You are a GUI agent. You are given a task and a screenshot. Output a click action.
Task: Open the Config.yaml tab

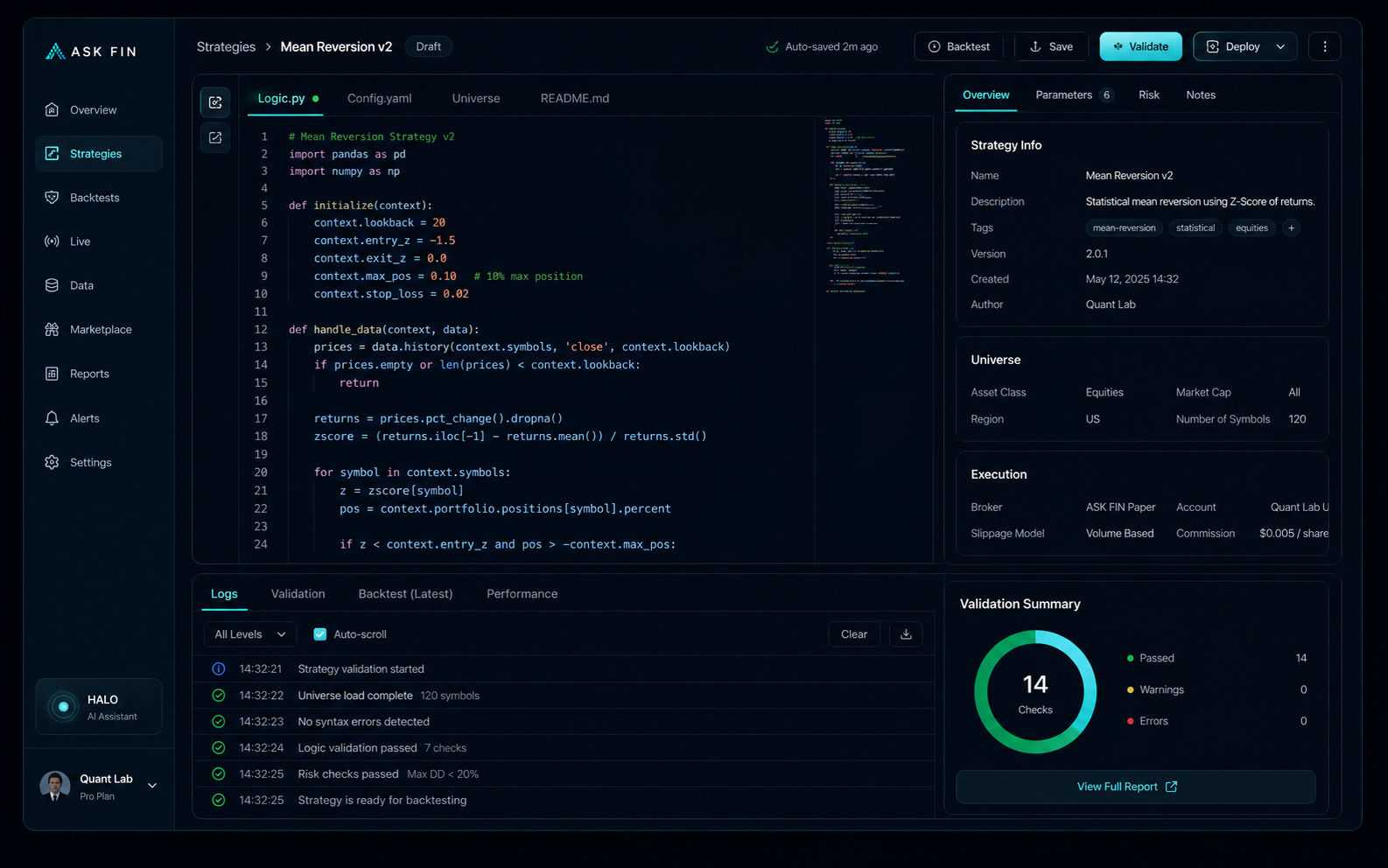(379, 99)
